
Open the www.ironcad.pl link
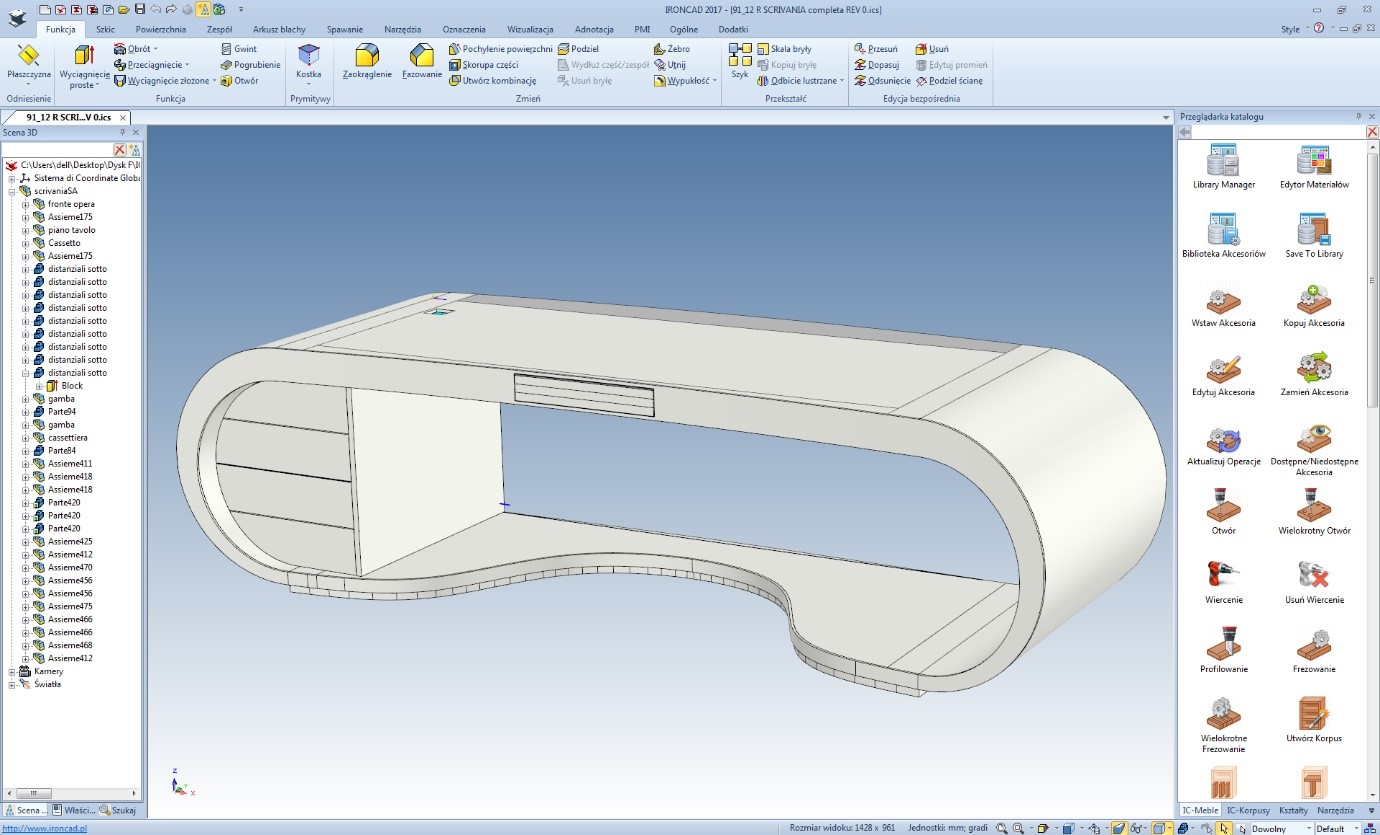[43, 828]
